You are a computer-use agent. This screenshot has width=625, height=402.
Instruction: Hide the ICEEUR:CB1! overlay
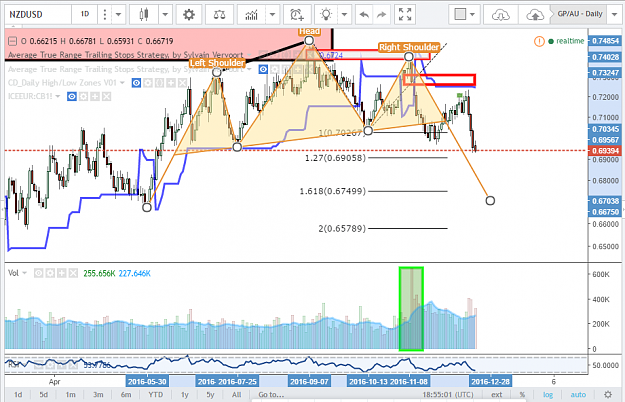pos(72,96)
